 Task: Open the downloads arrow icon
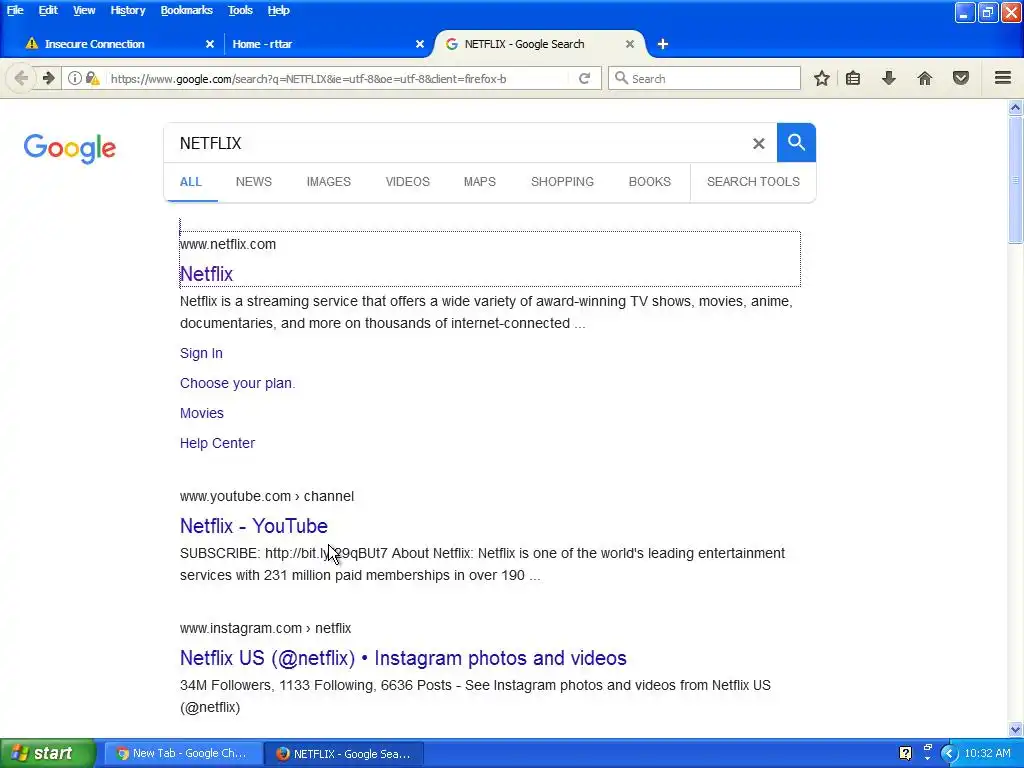click(889, 78)
